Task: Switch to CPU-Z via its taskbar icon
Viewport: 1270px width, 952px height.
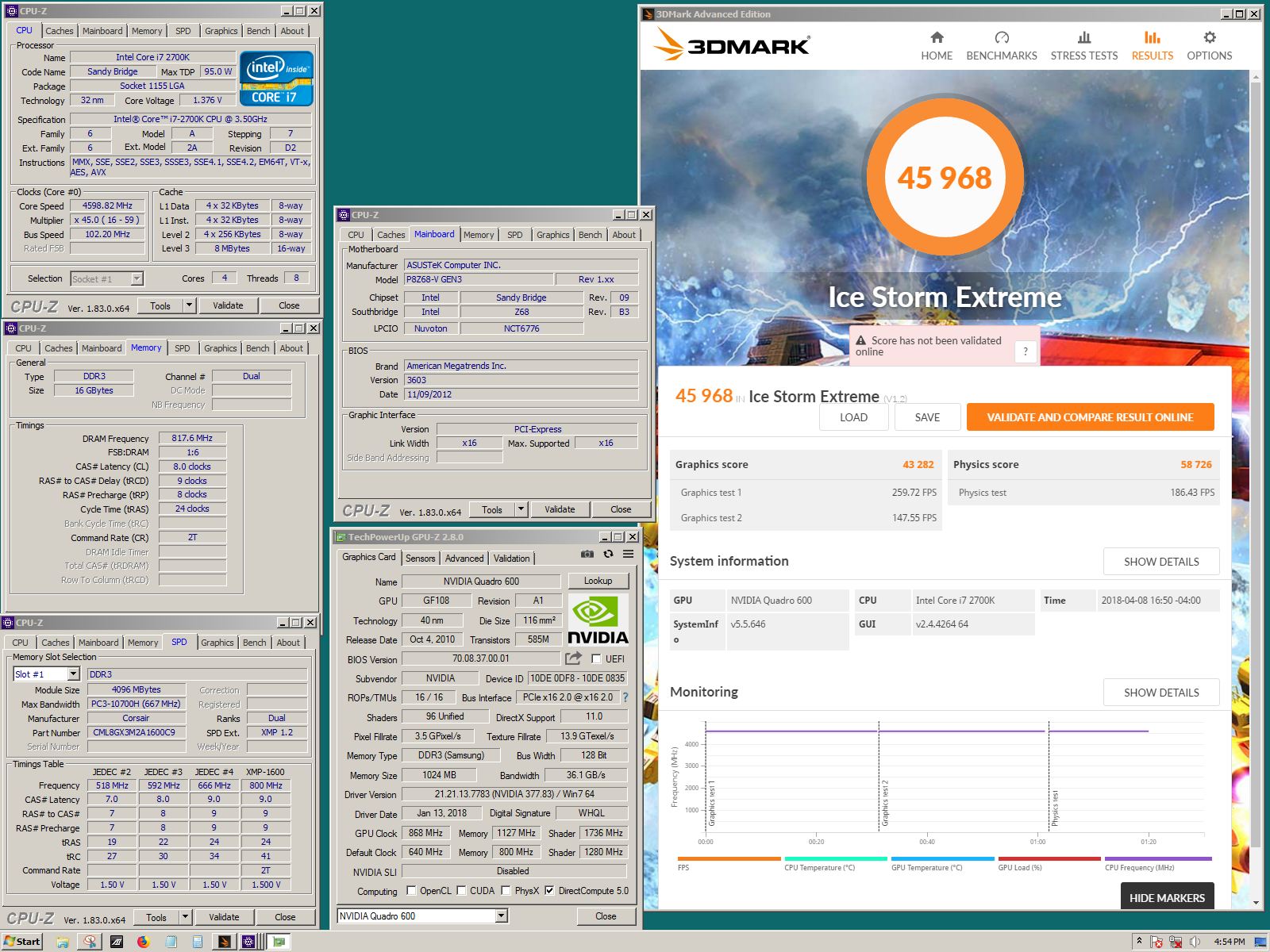Action: tap(249, 942)
